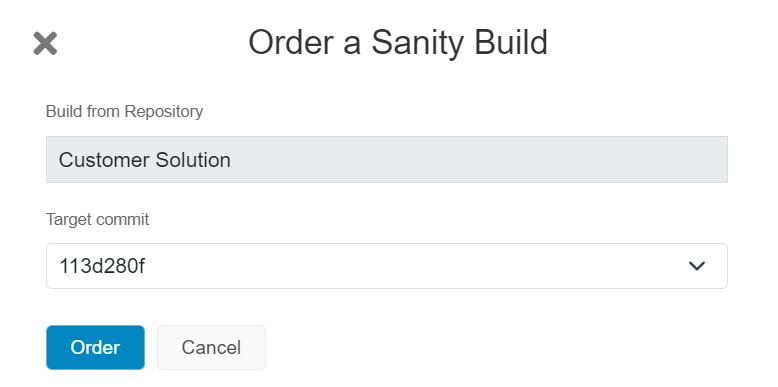The height and width of the screenshot is (387, 778).
Task: Expand the commit list via the chevron arrow
Action: 697,266
